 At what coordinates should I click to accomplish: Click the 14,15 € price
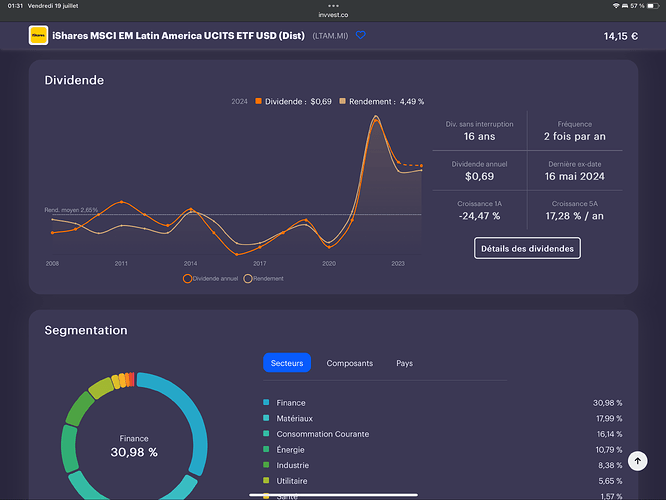pos(621,36)
